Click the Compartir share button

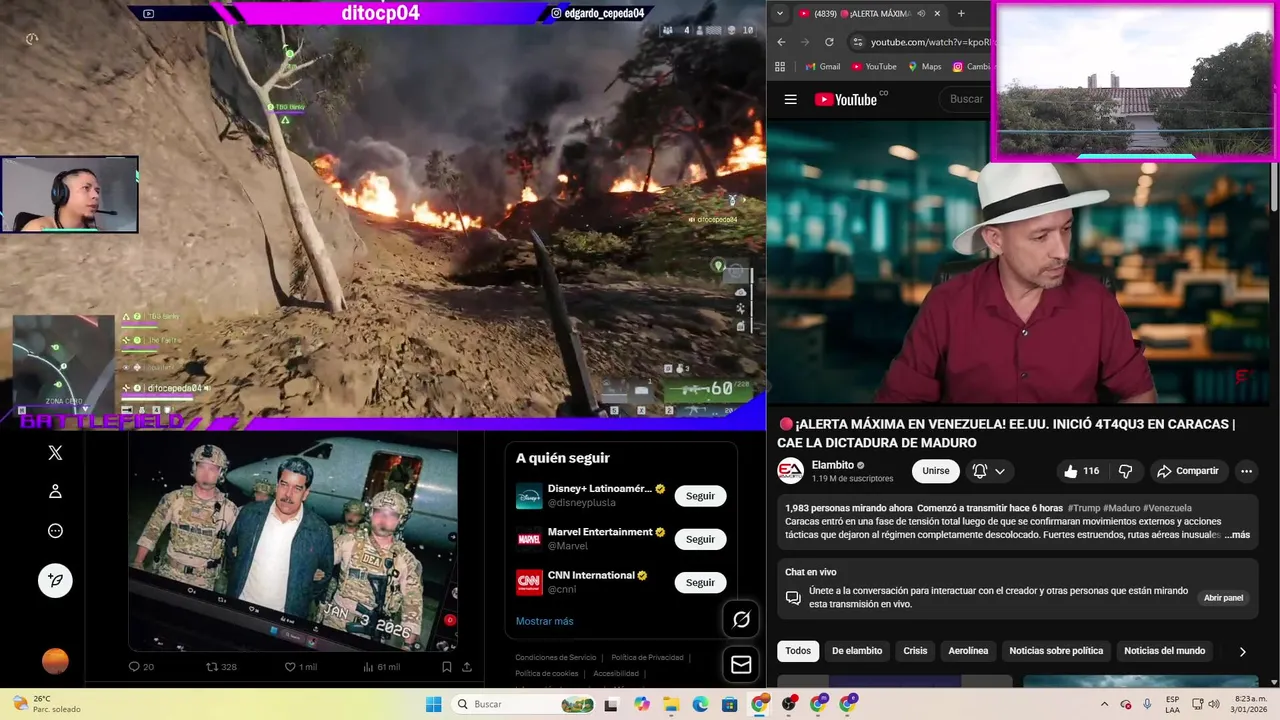[x=1188, y=471]
